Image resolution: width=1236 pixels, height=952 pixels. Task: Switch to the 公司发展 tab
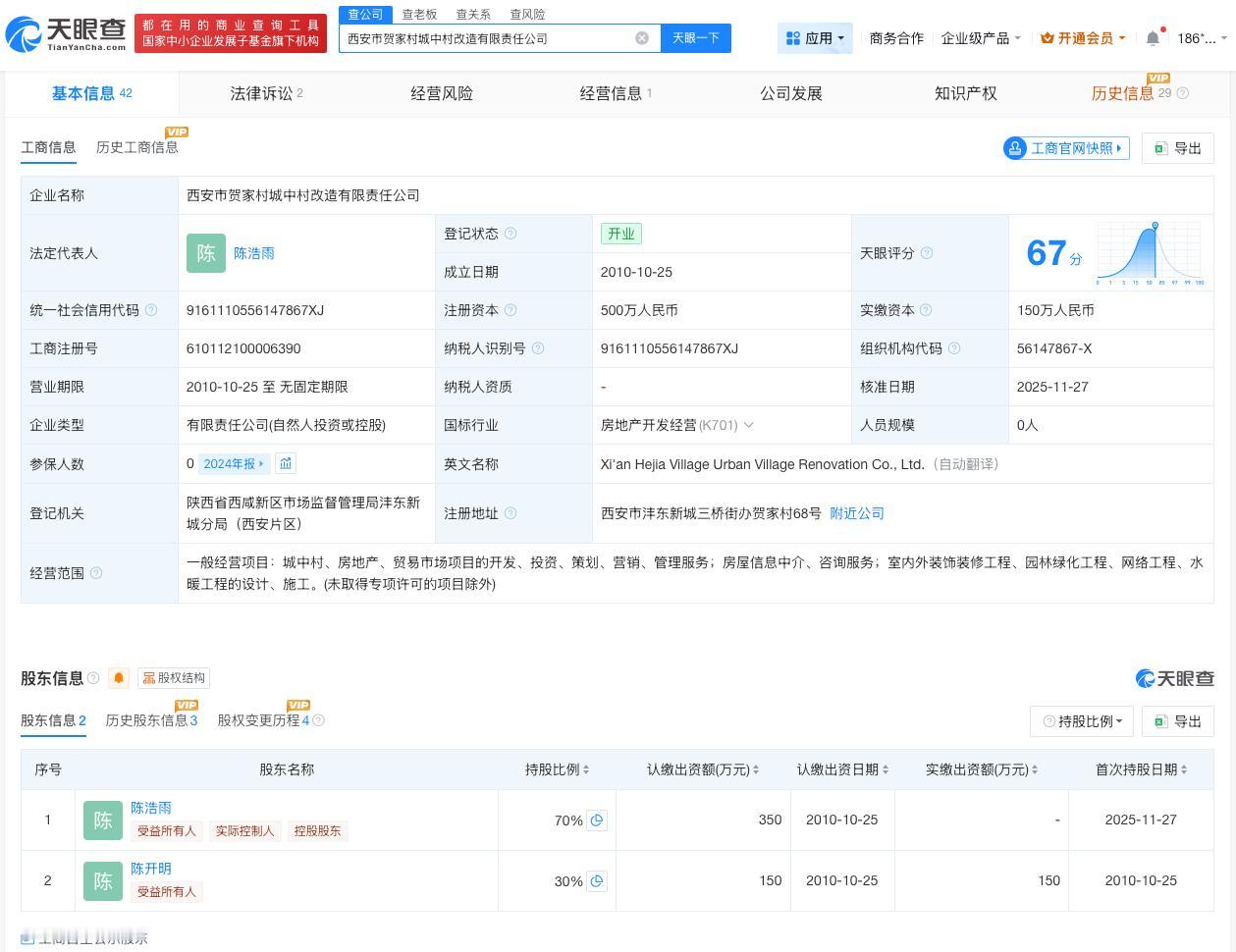791,93
